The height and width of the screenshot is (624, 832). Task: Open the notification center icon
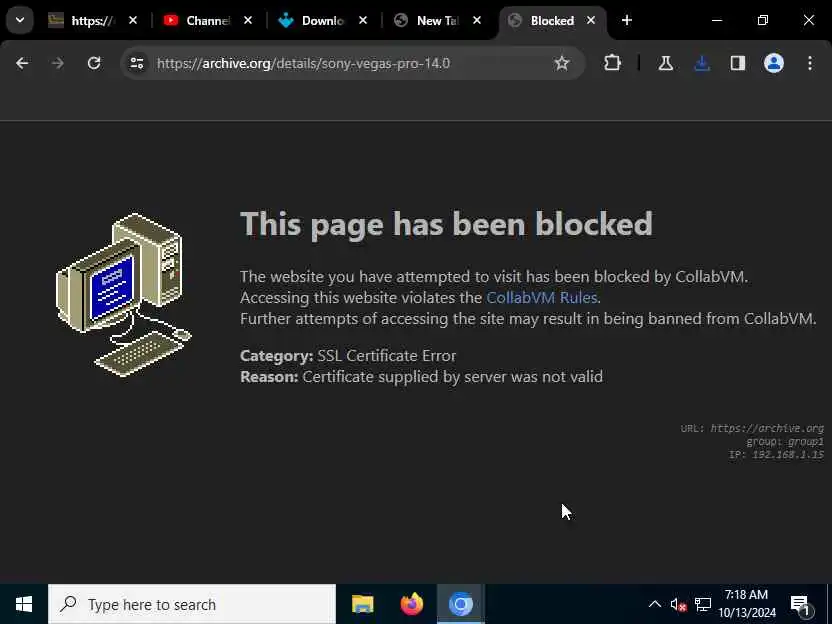pos(800,604)
